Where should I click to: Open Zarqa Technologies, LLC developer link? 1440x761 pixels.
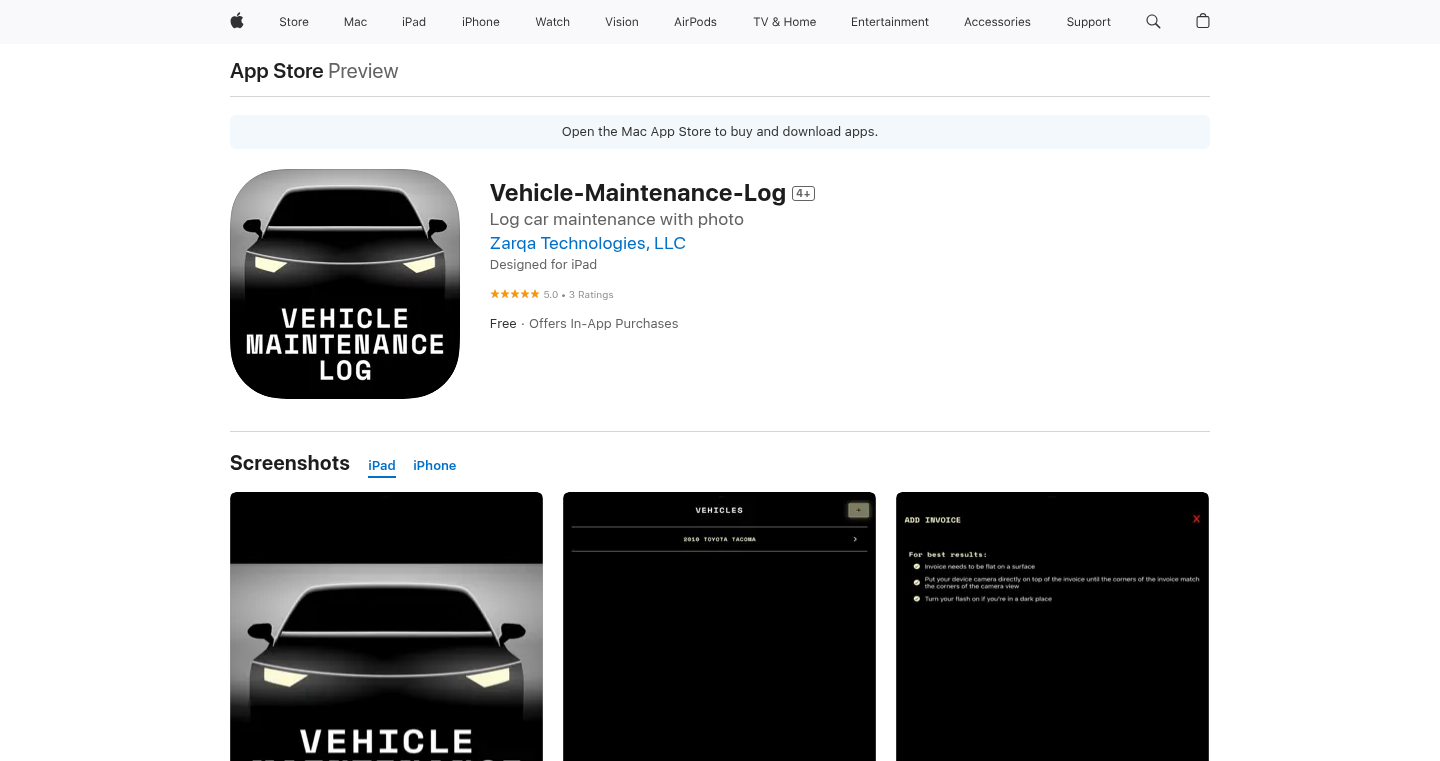coord(588,243)
